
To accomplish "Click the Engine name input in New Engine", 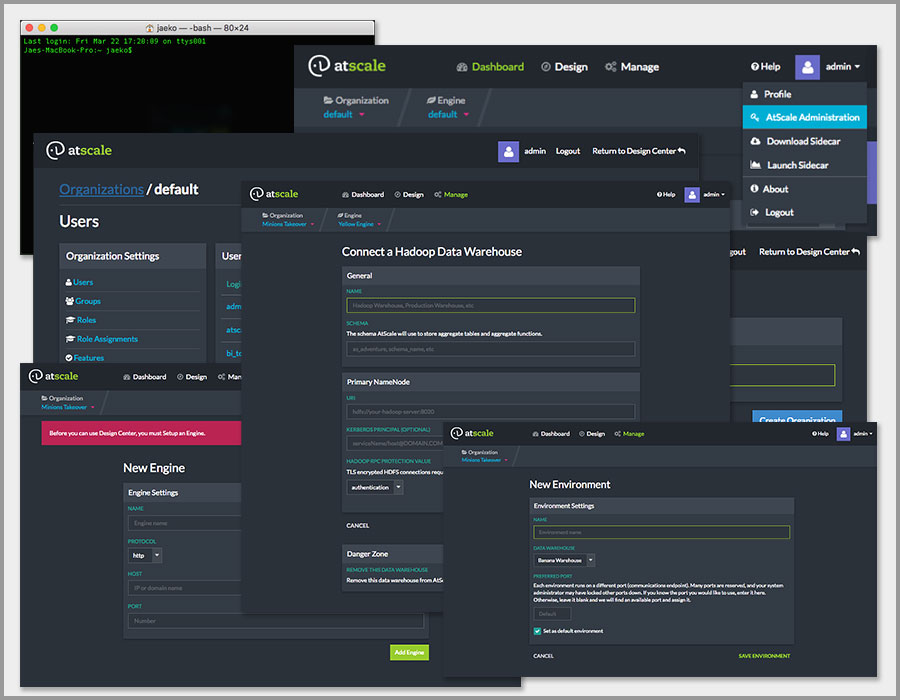I will [184, 523].
